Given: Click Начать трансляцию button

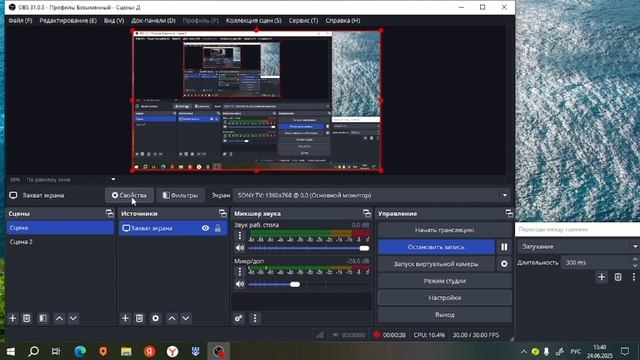Looking at the screenshot, I should [444, 230].
